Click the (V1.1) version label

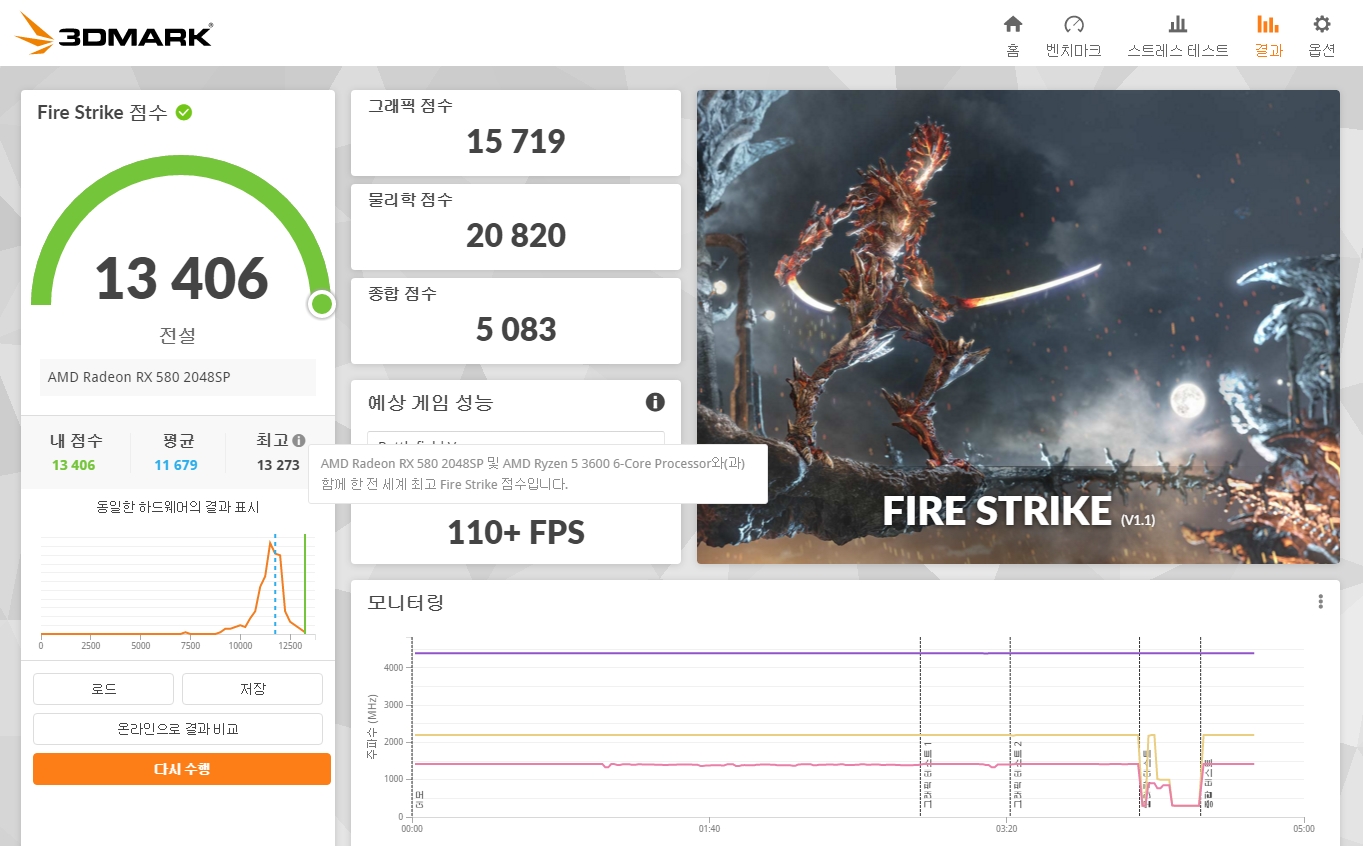(1138, 520)
